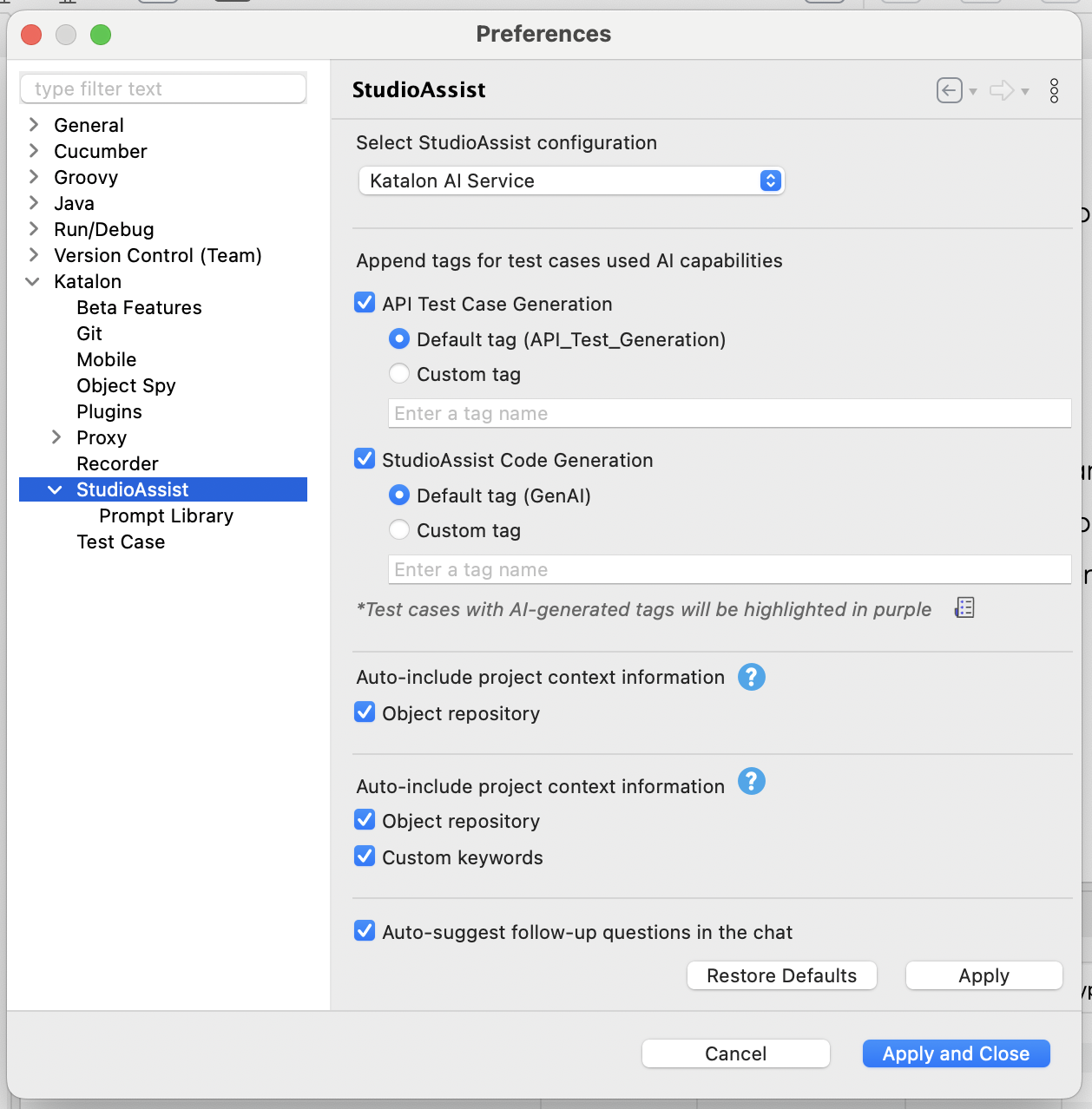
Task: Select Custom tag under API Test Case Generation
Action: [399, 373]
